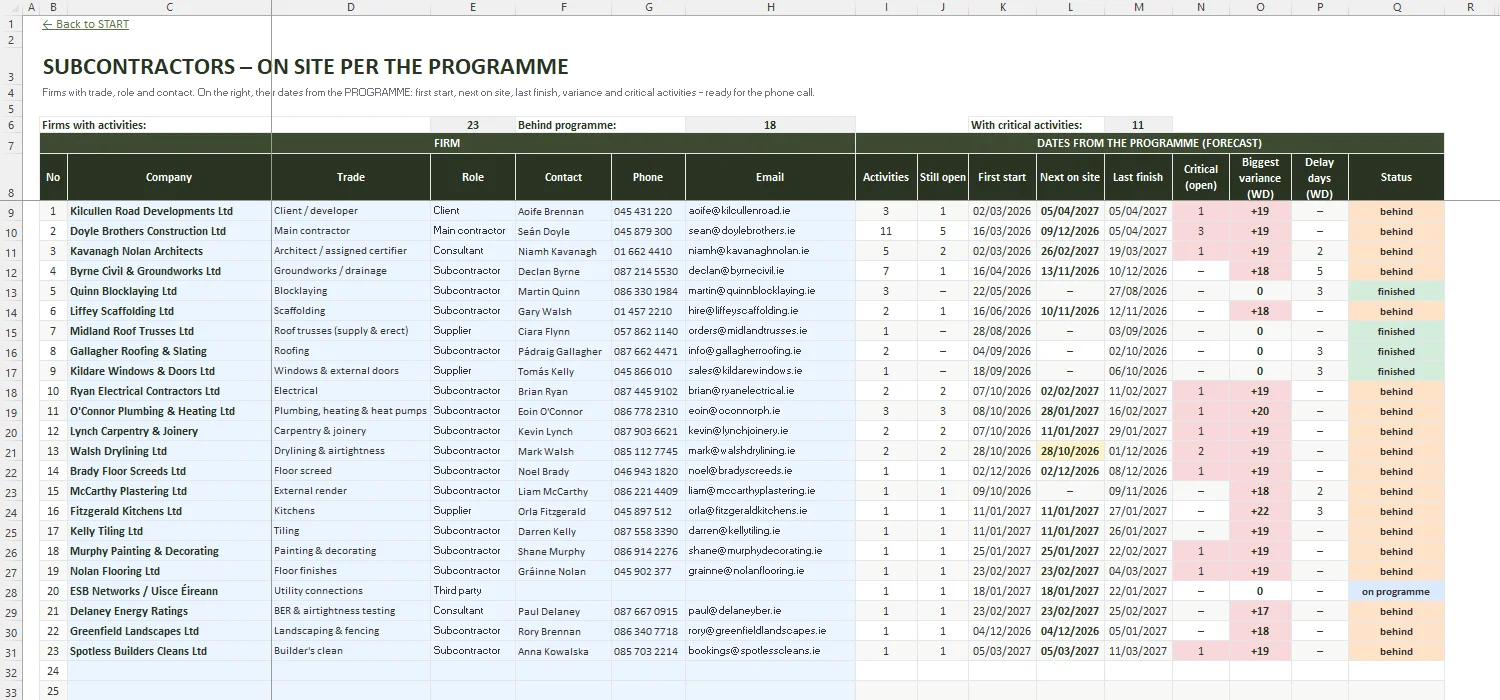Select 'Murphy Painting & Decorating' cell
The width and height of the screenshot is (1500, 700).
click(169, 551)
